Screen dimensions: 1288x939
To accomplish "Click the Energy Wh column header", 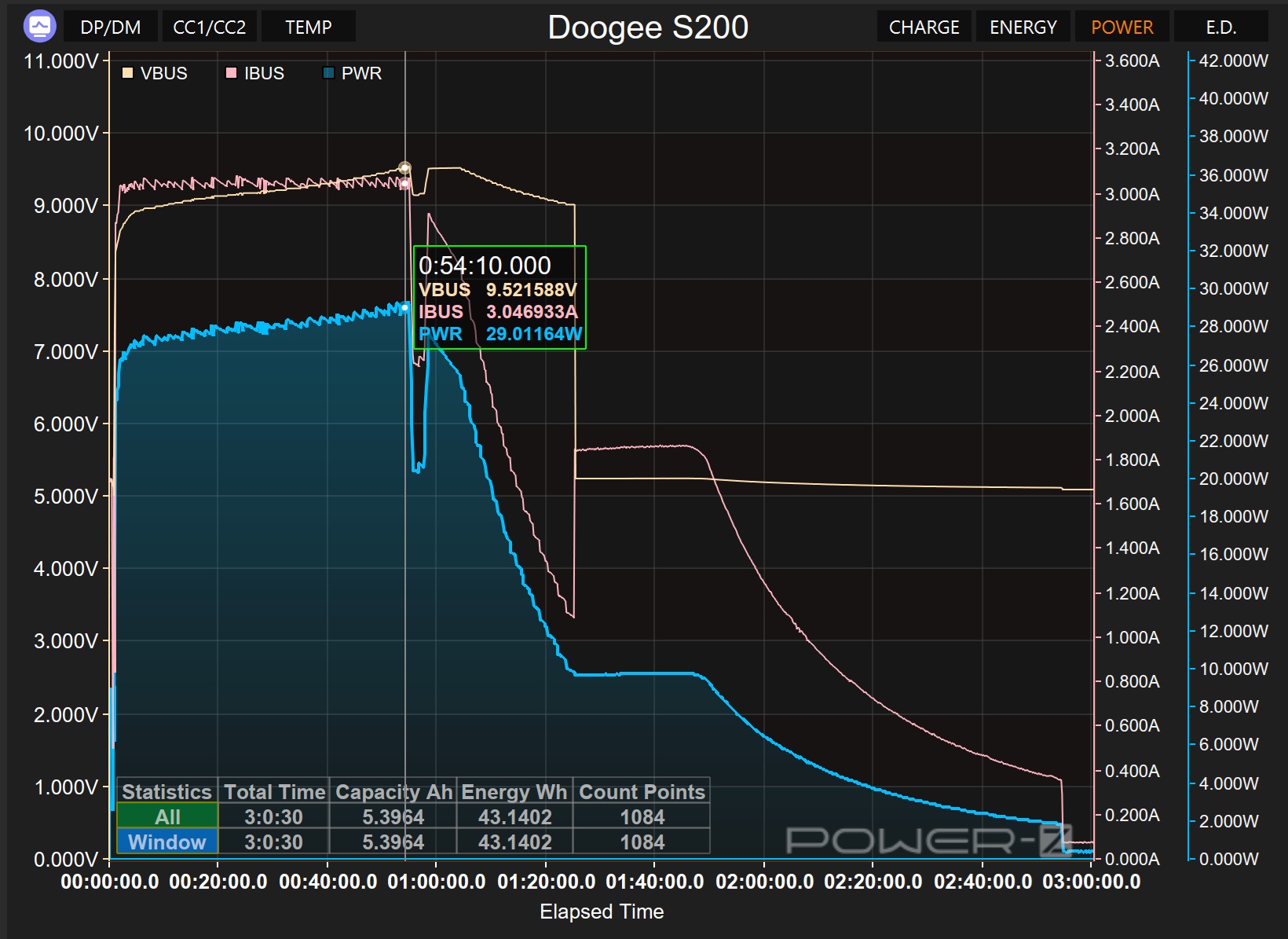I will pyautogui.click(x=514, y=792).
